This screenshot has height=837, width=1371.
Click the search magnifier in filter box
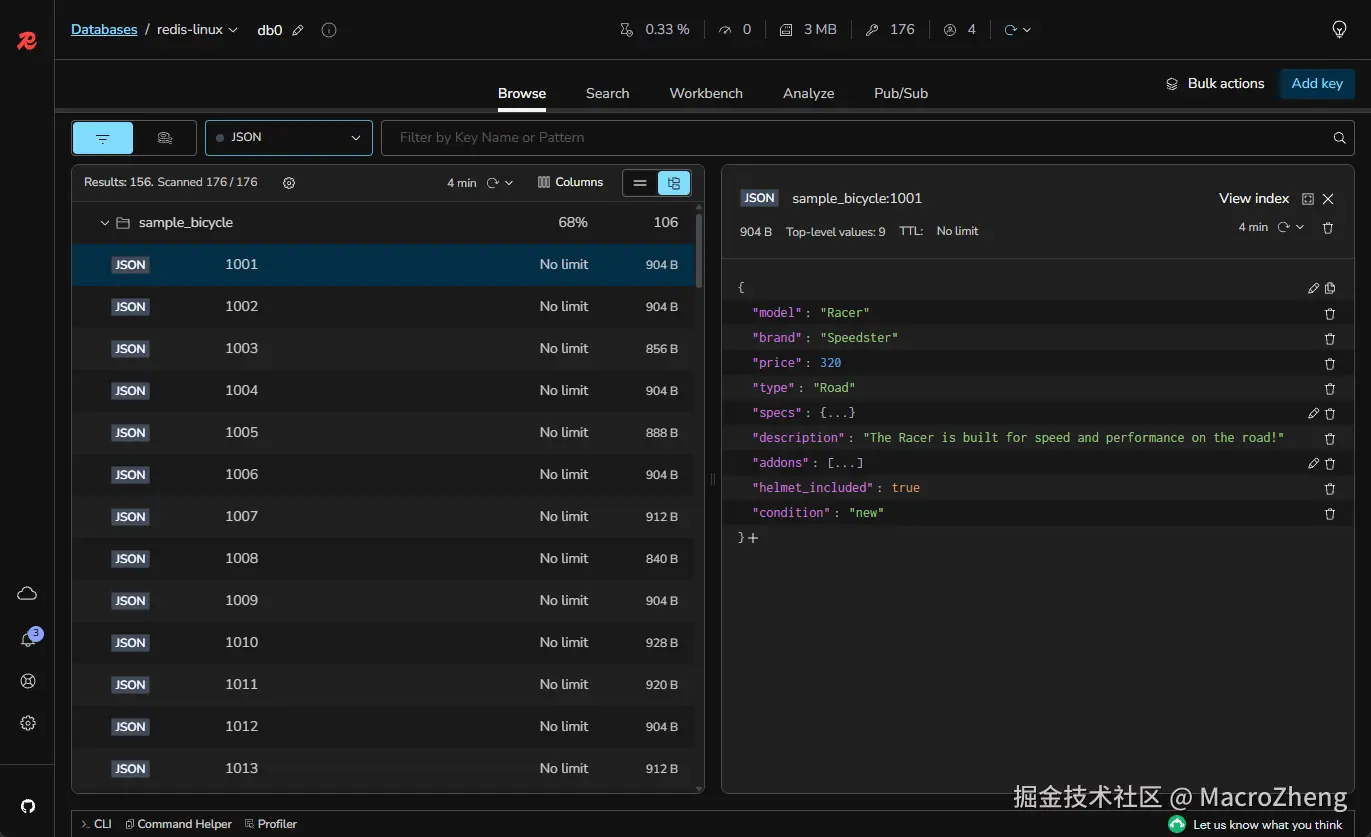pos(1340,138)
